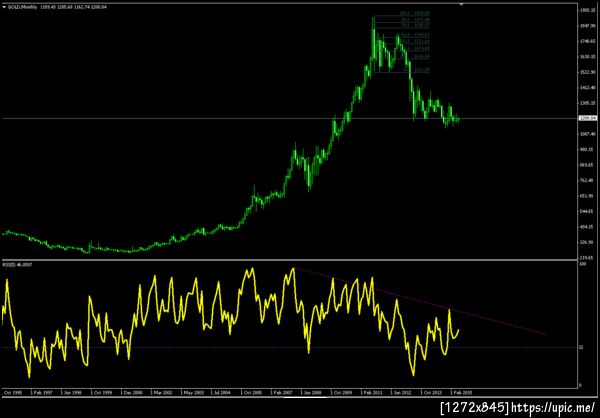Click the 1 Dec 2000 date label
The image size is (600, 418).
click(132, 392)
